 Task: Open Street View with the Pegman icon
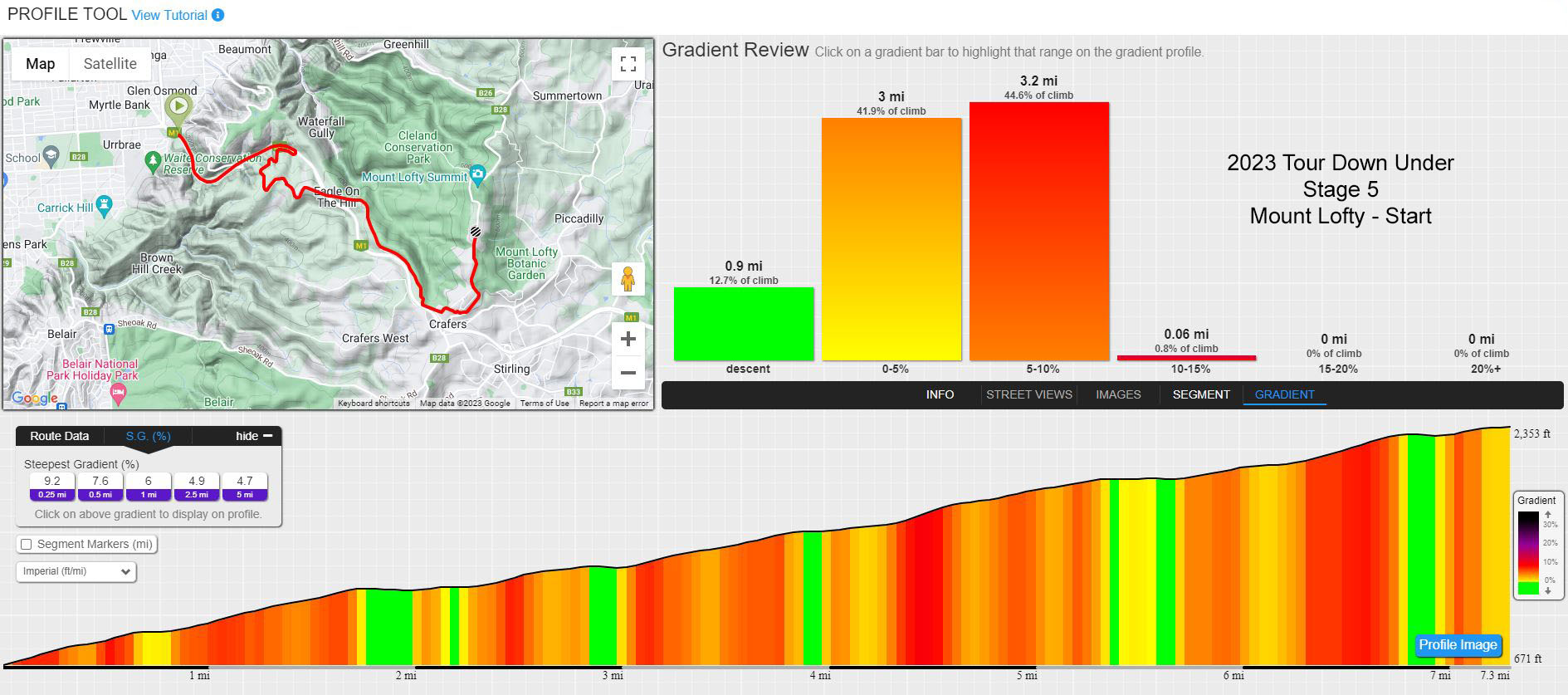pyautogui.click(x=628, y=279)
